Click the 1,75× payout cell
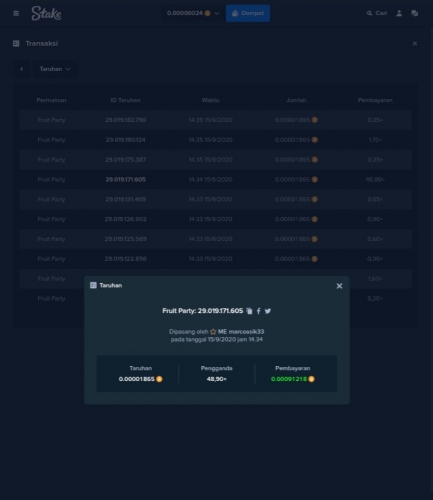The width and height of the screenshot is (433, 500). pyautogui.click(x=375, y=140)
